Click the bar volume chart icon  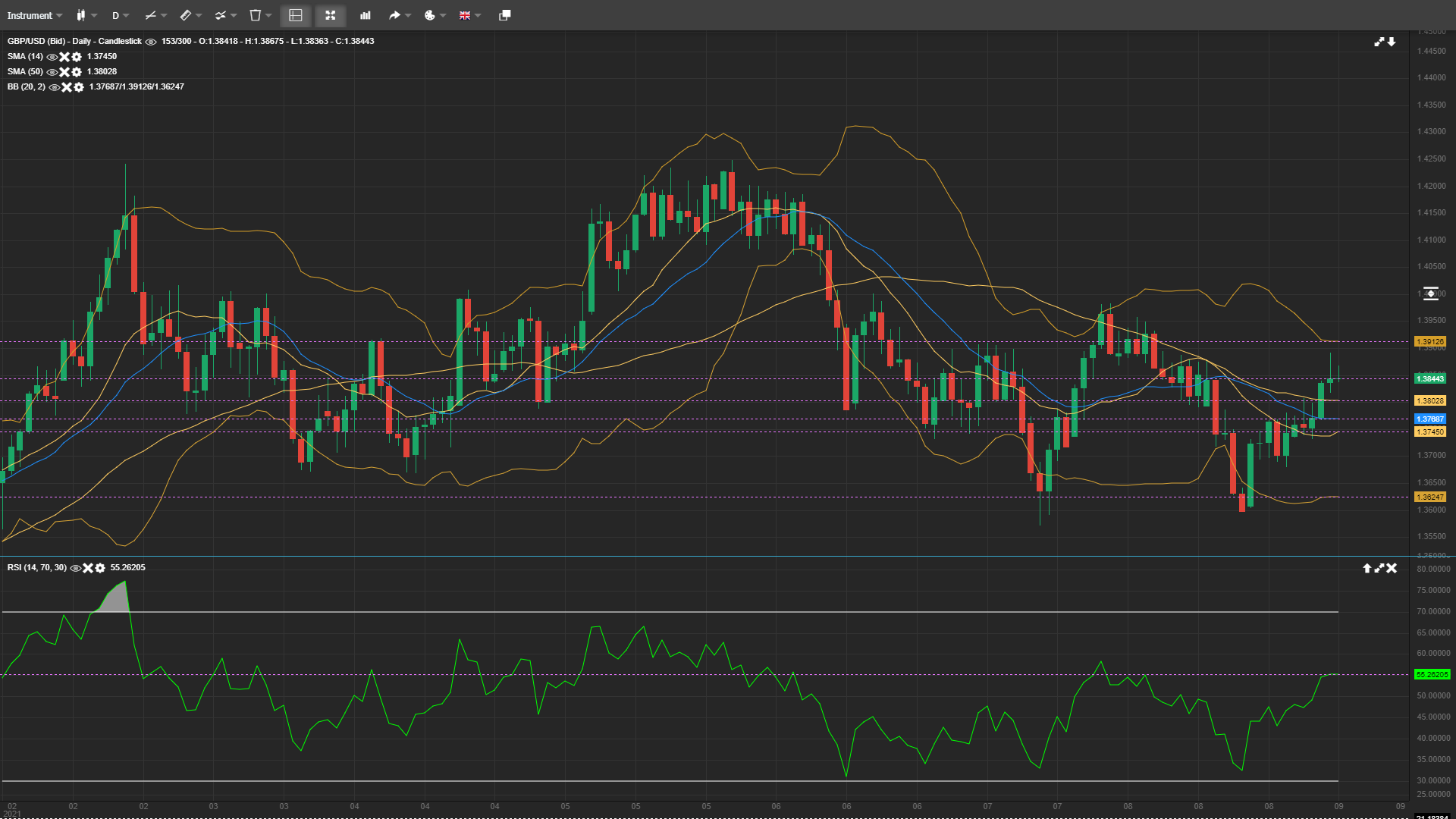pyautogui.click(x=366, y=15)
